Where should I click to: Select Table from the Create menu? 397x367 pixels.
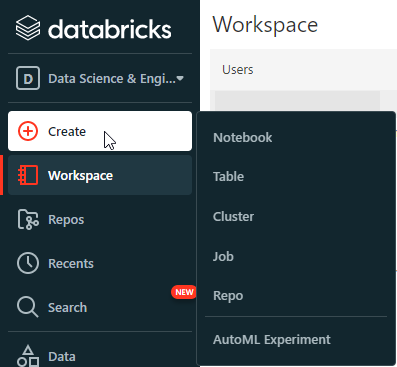228,176
